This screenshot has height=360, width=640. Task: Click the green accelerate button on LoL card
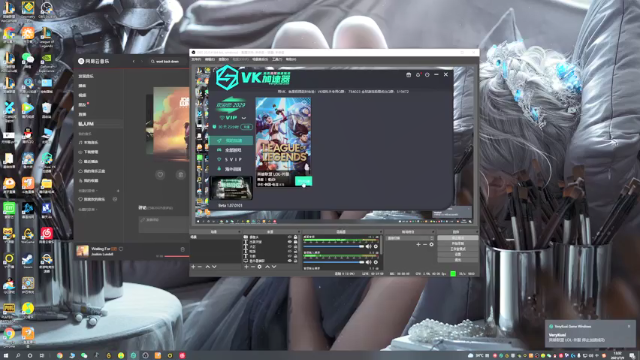[303, 181]
